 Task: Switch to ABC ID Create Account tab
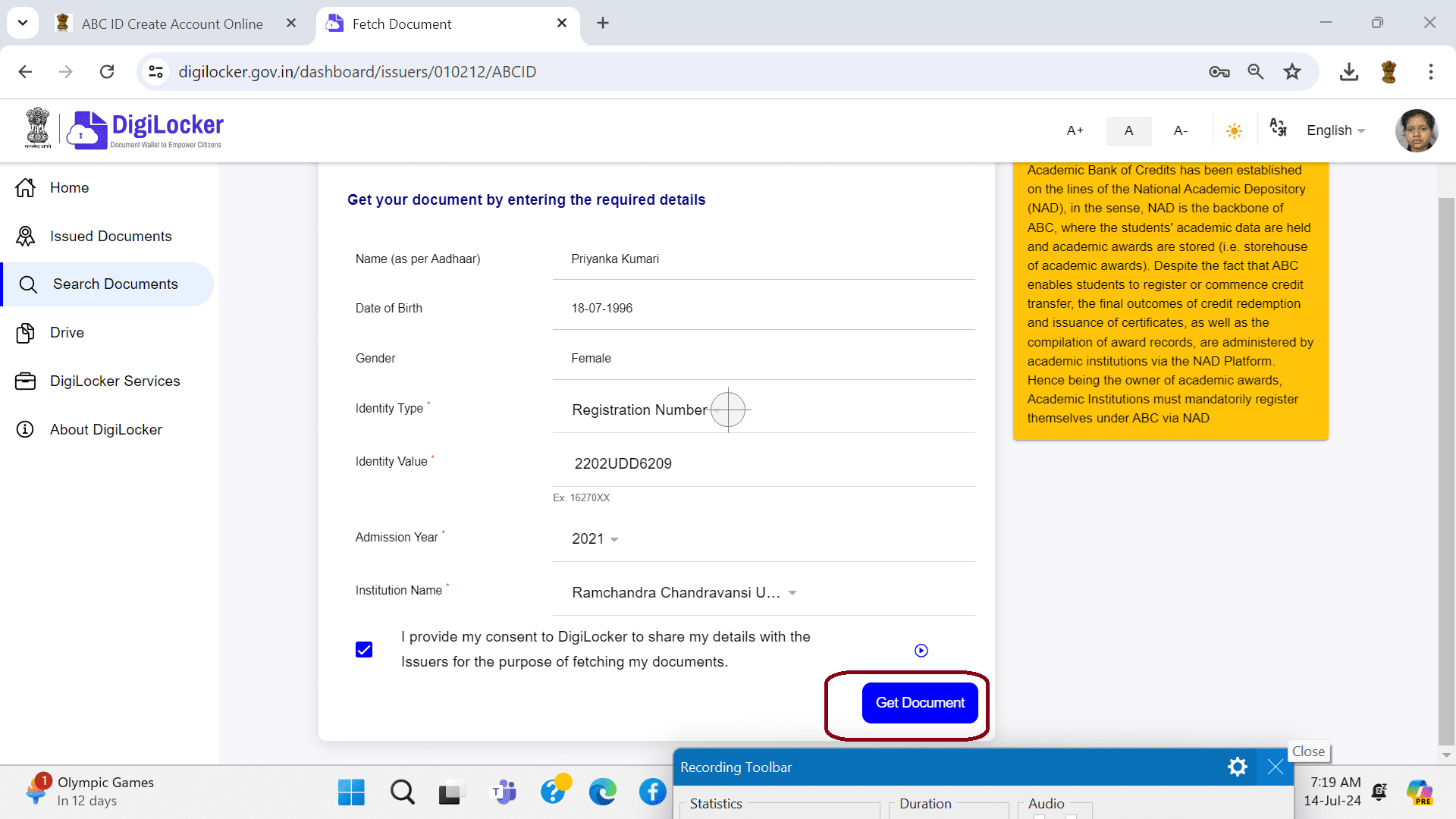[172, 24]
